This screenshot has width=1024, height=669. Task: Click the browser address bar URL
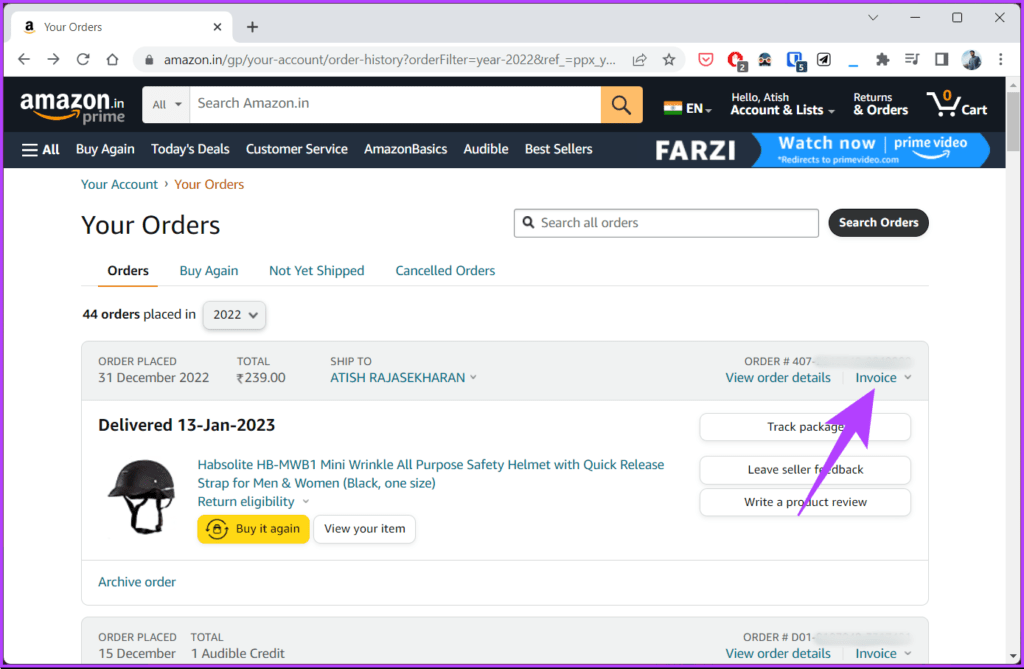tap(389, 60)
